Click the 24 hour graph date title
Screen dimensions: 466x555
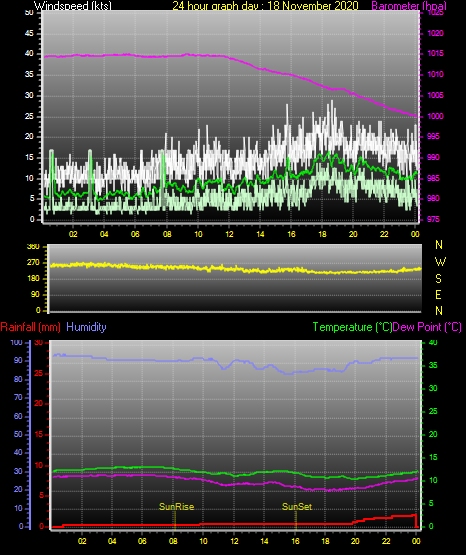tap(265, 5)
